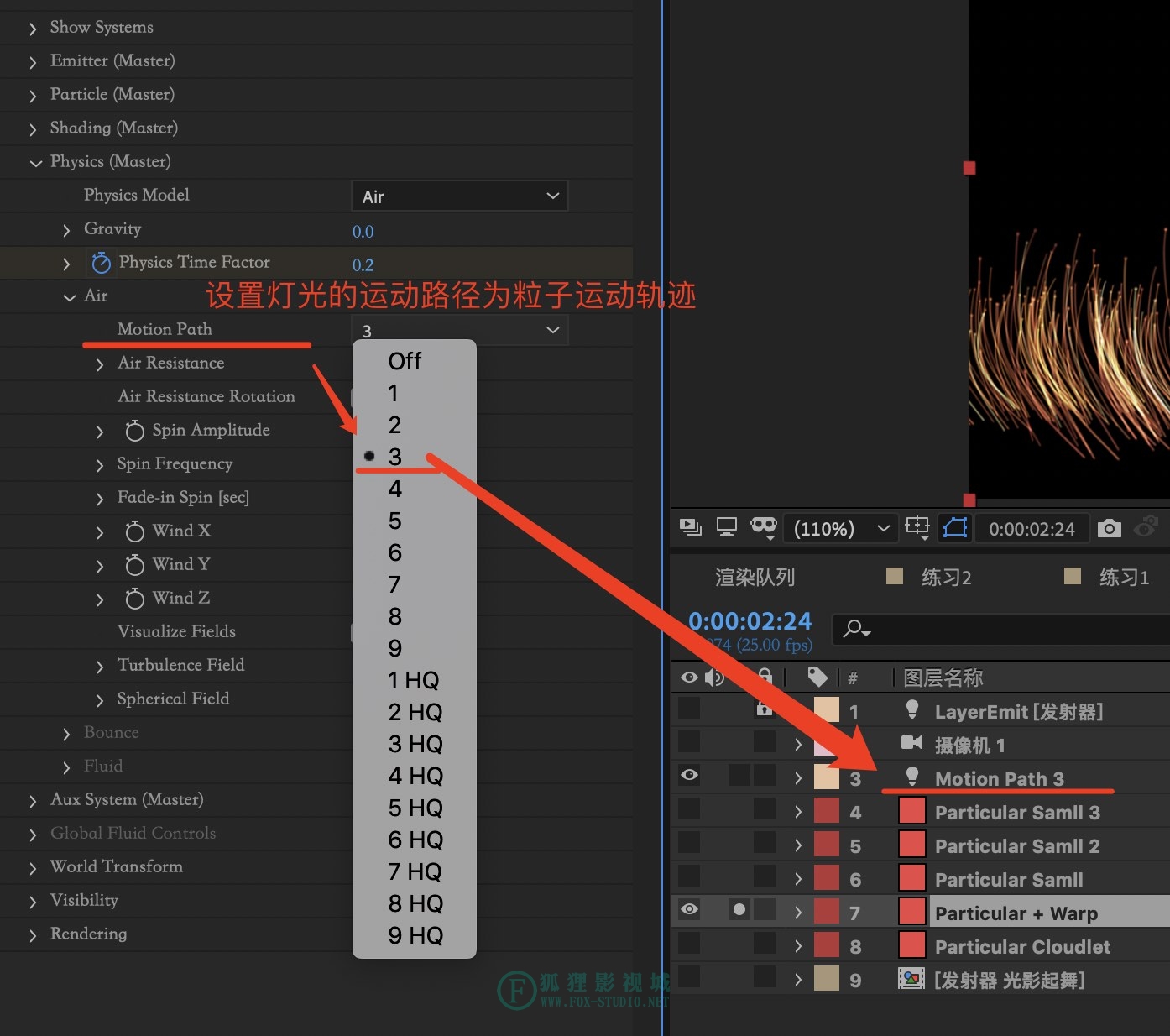Click the primary viewer monitor icon
The height and width of the screenshot is (1036, 1170).
click(727, 528)
